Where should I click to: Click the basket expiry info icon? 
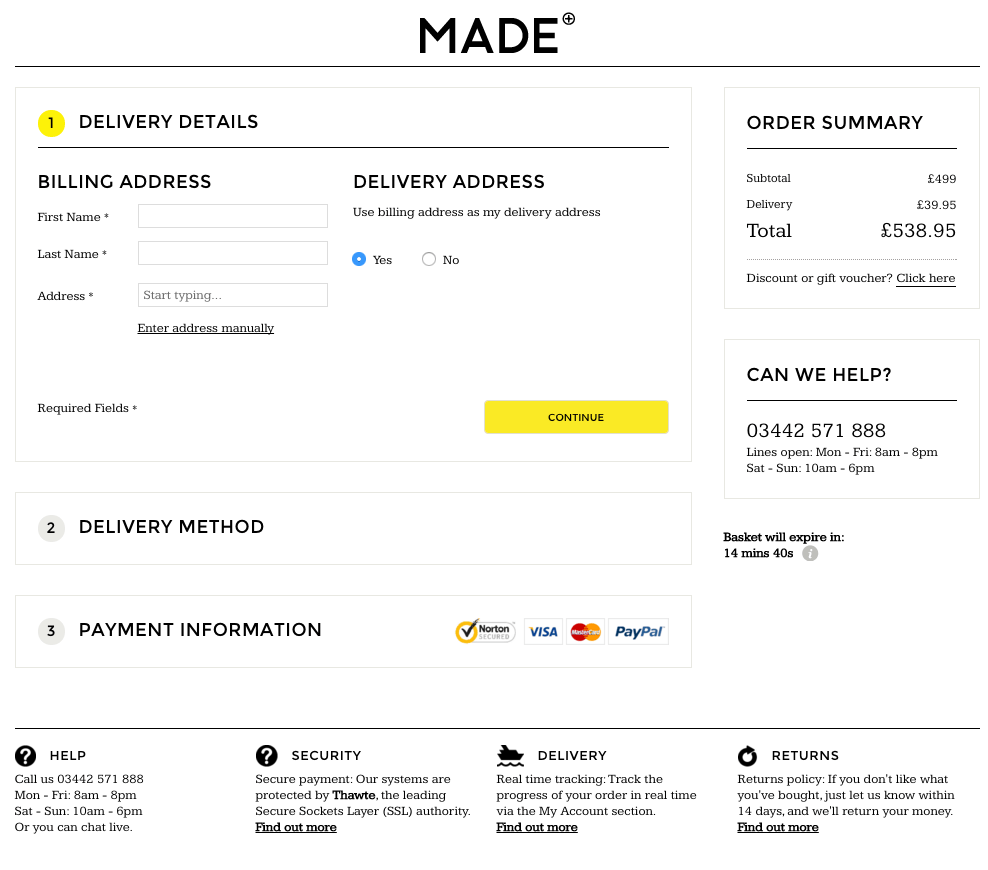pos(810,553)
